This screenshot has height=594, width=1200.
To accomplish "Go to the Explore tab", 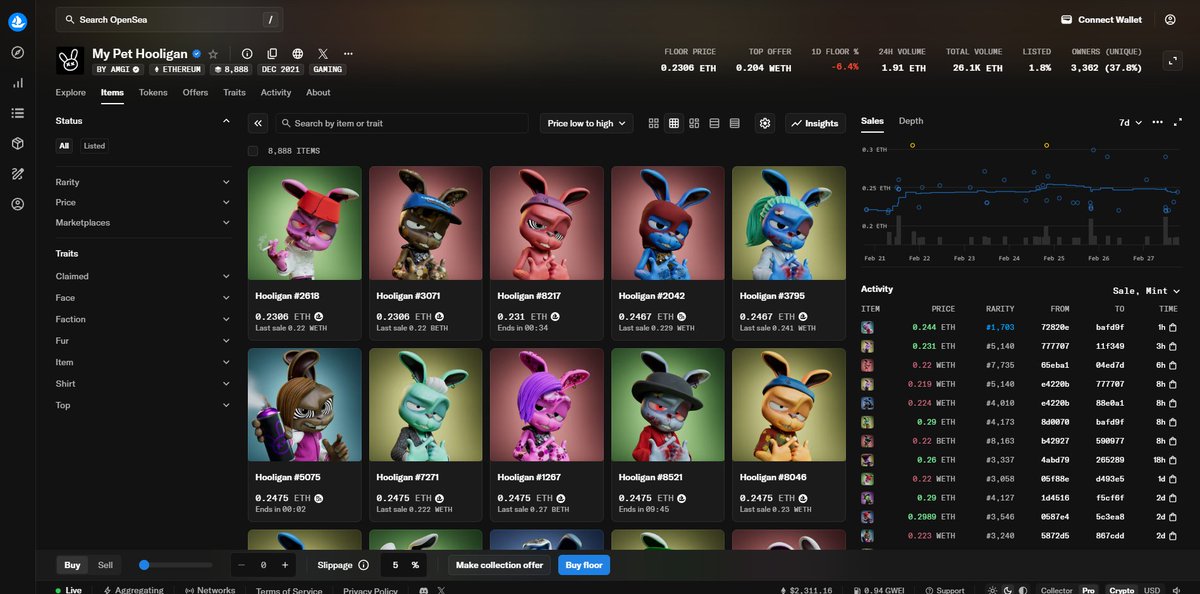I will pos(70,92).
